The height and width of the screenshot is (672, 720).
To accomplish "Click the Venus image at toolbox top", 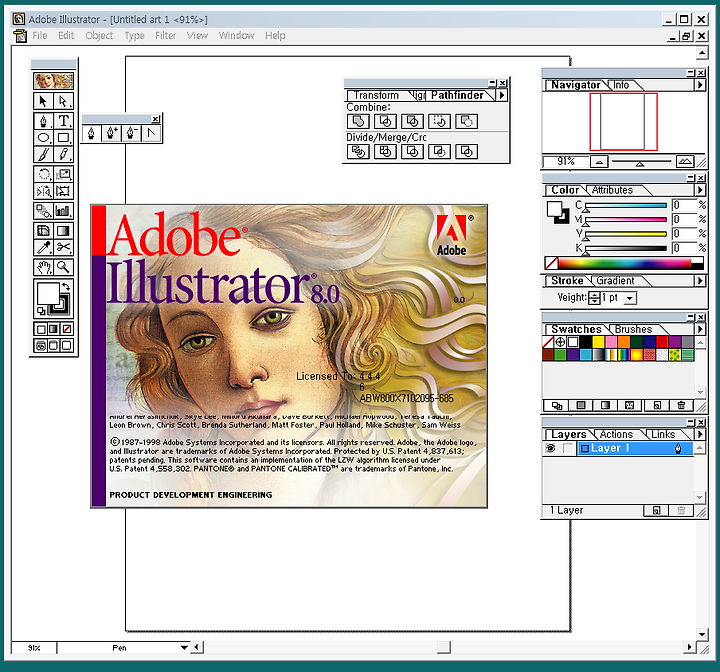I will click(53, 81).
